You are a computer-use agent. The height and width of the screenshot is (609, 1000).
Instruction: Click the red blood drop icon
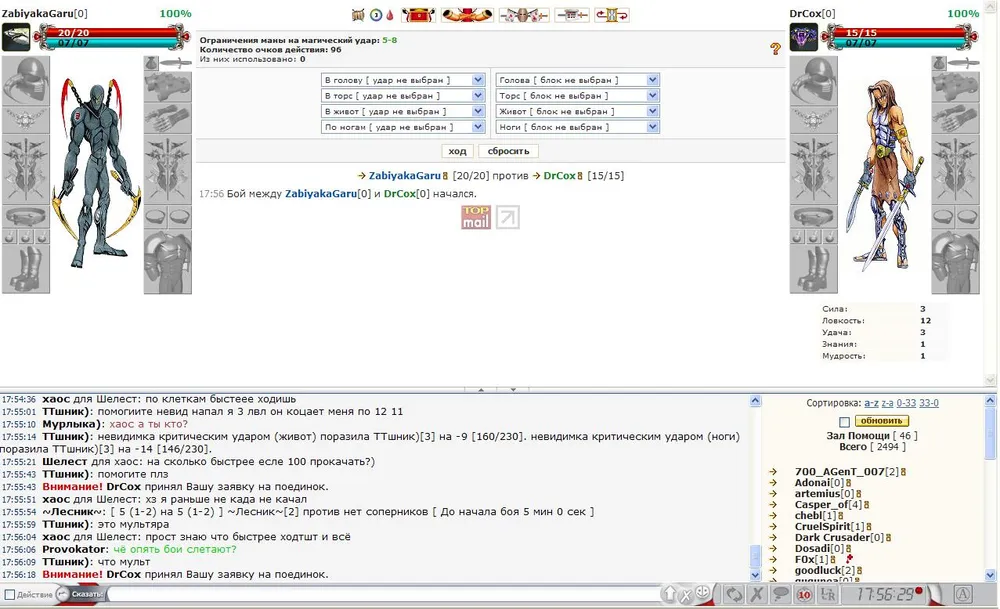coord(390,15)
